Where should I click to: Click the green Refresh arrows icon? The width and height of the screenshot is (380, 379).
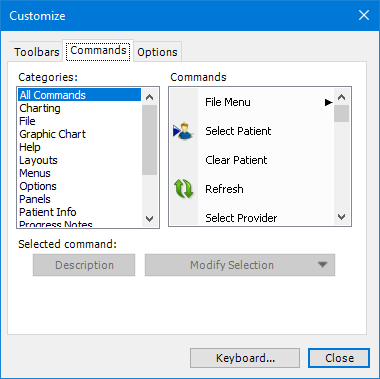[183, 189]
